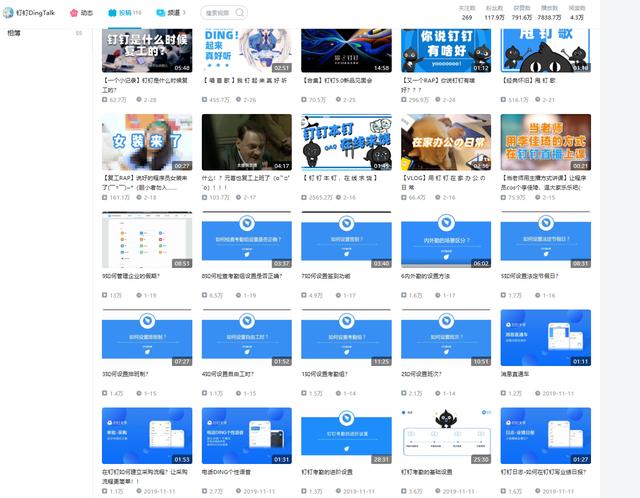Open the 动态 tab
The width and height of the screenshot is (640, 498).
82,13
